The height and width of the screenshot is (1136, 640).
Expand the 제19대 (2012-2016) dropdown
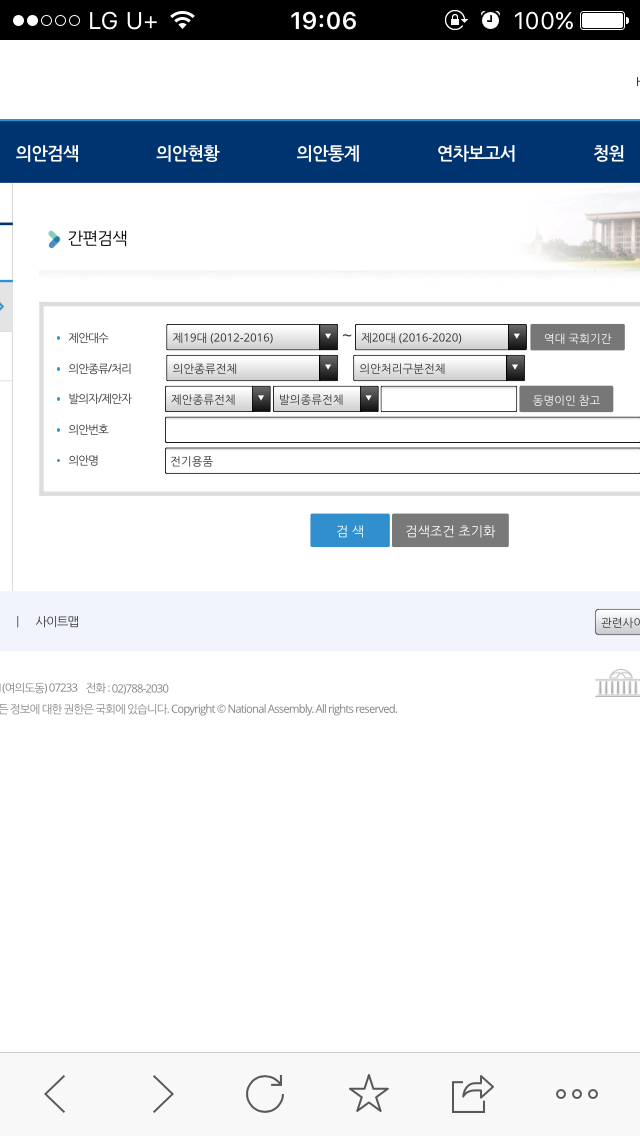pyautogui.click(x=252, y=337)
